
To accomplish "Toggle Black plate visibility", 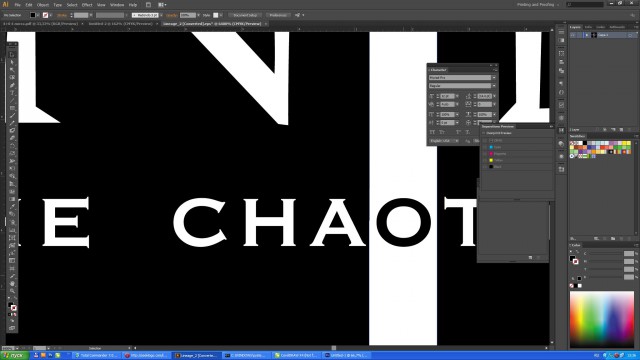I will click(x=485, y=167).
